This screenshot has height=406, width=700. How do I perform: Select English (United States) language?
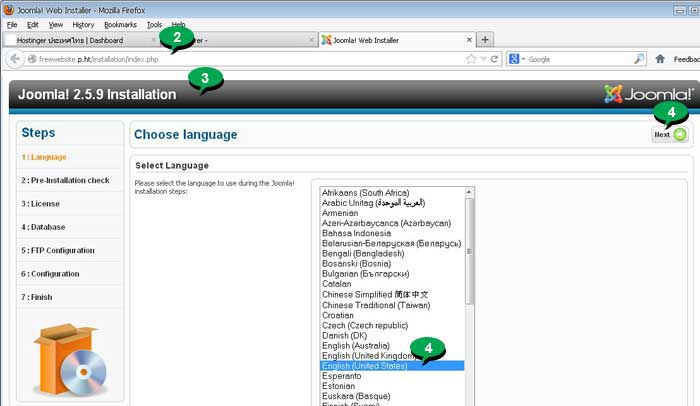coord(392,366)
